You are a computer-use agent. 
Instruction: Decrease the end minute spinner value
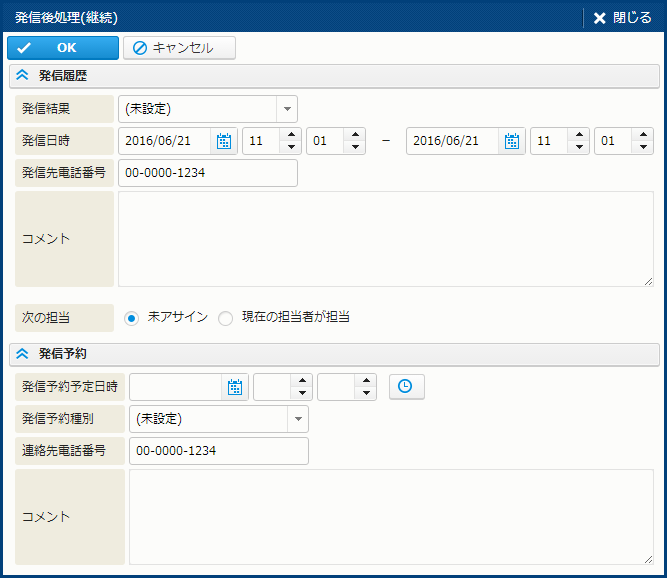coord(642,148)
